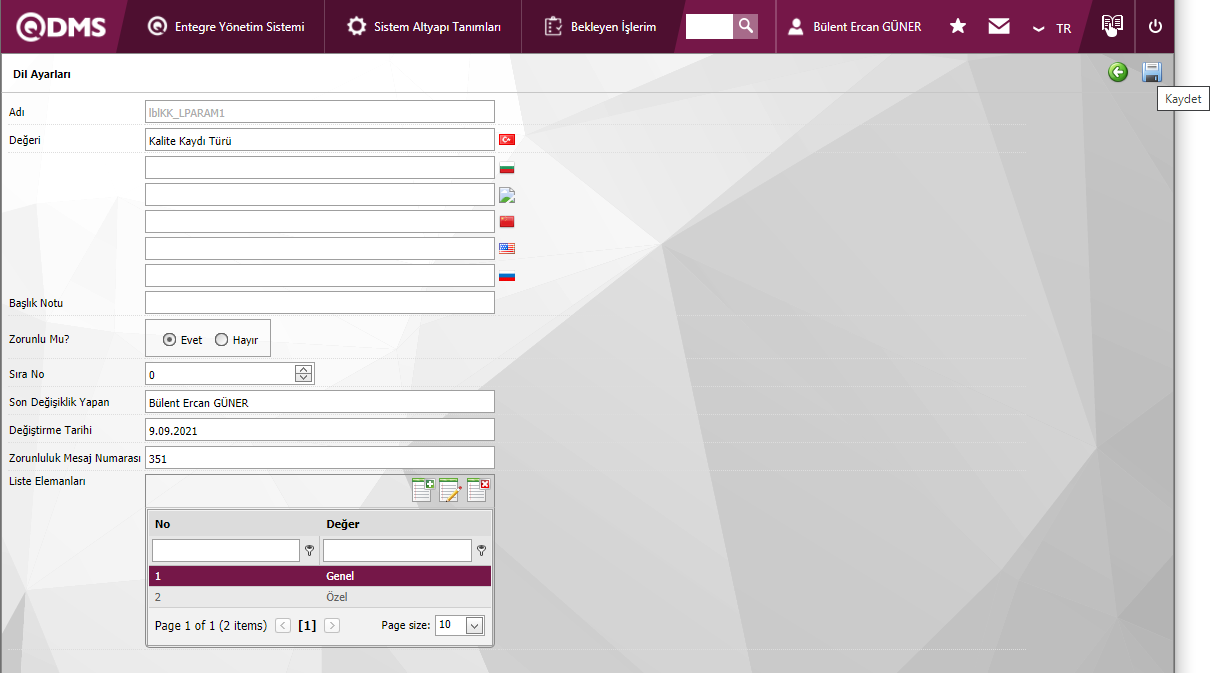This screenshot has width=1212, height=673.
Task: Sort by No column header
Action: click(x=162, y=524)
